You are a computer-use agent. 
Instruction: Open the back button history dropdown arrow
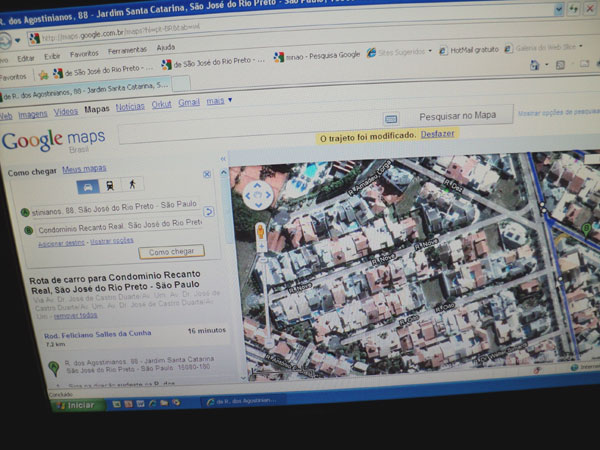point(17,40)
